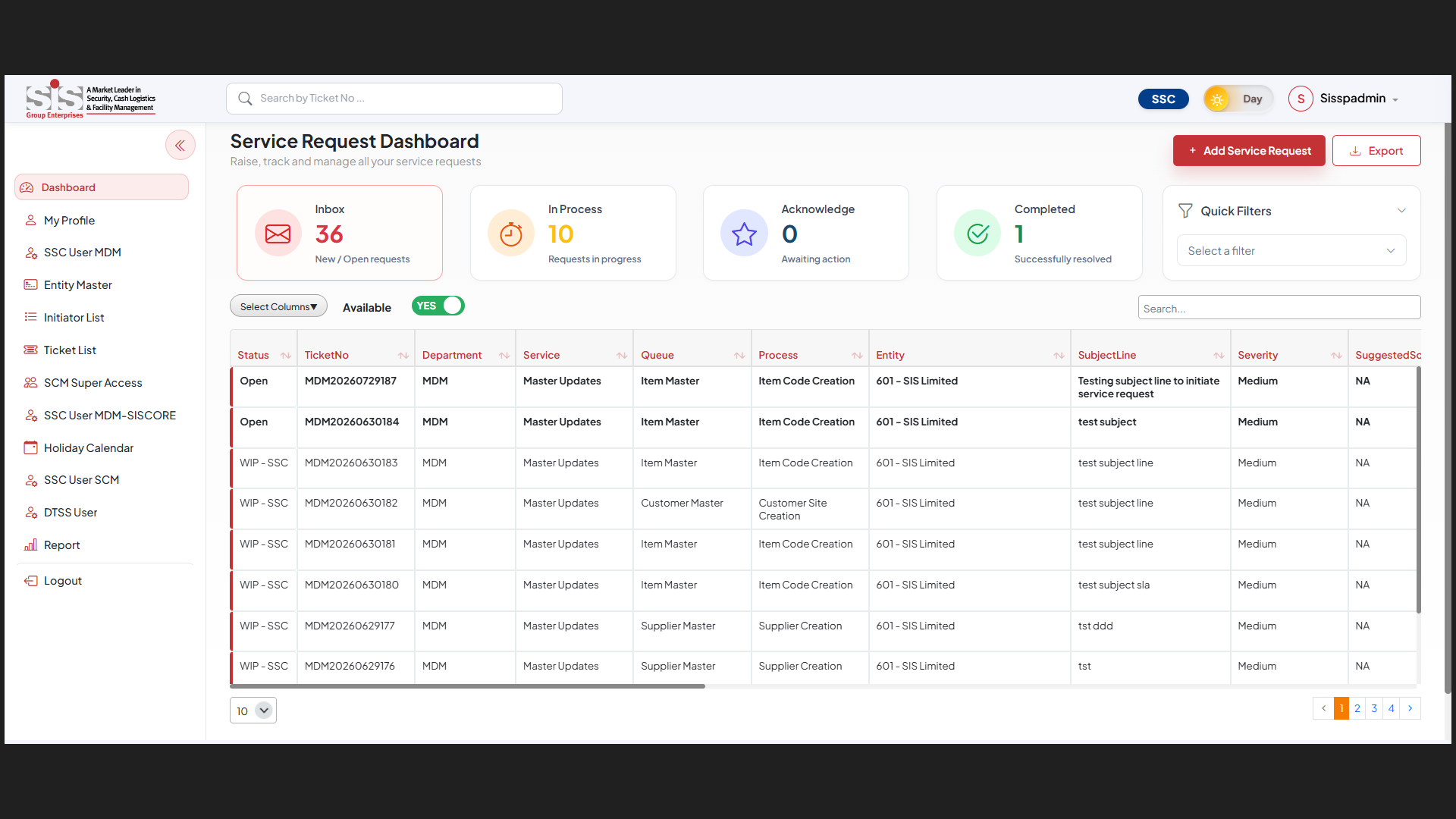Click the SSC User MDM icon
The height and width of the screenshot is (819, 1456).
(30, 253)
